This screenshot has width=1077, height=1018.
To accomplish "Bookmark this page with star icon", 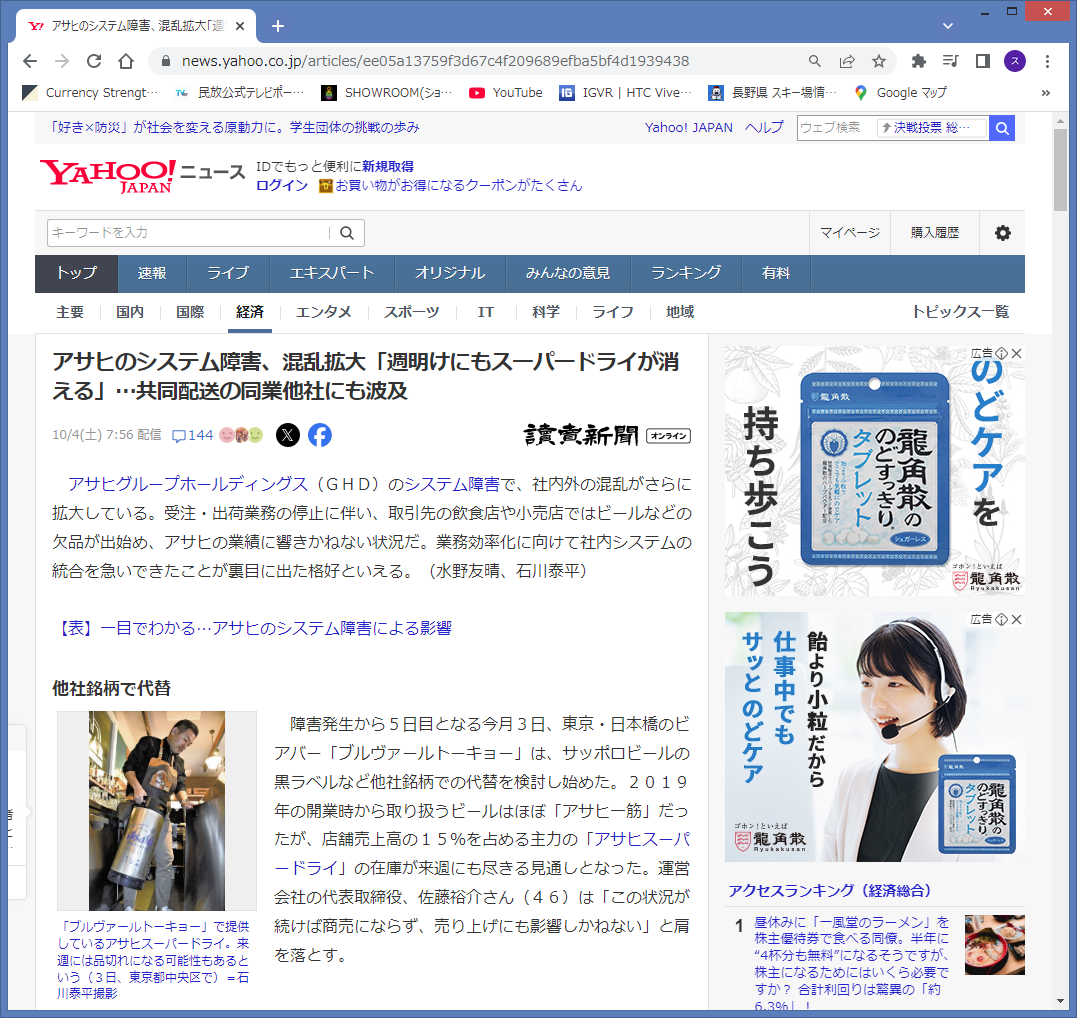I will click(879, 61).
